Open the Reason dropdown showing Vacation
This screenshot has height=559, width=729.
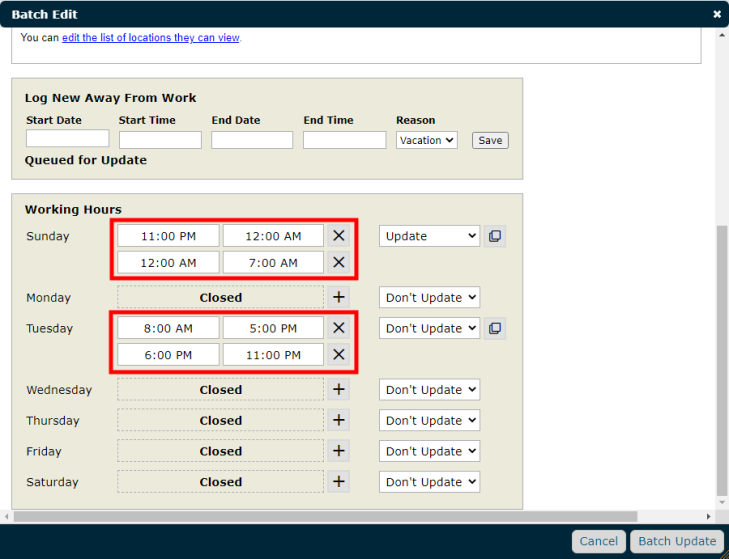(426, 140)
